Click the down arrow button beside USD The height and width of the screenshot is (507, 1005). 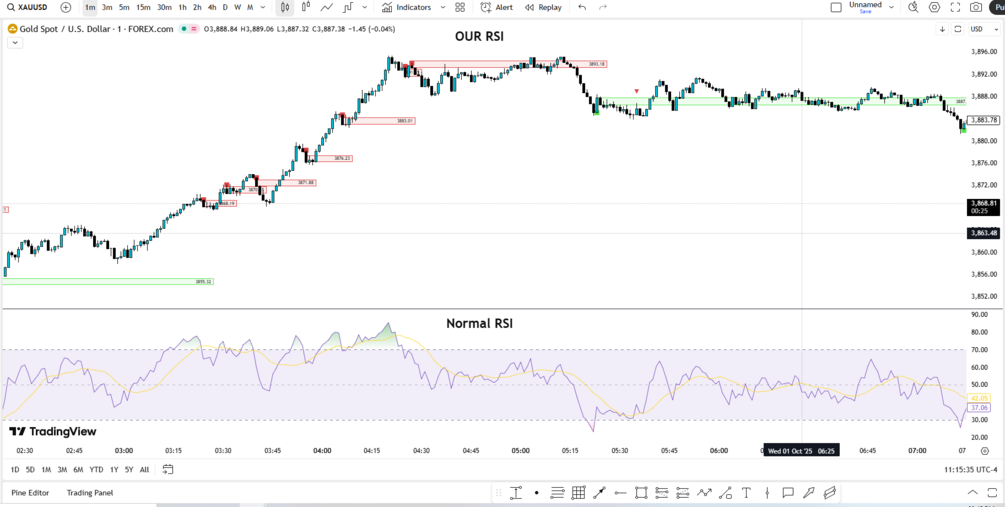[x=942, y=29]
